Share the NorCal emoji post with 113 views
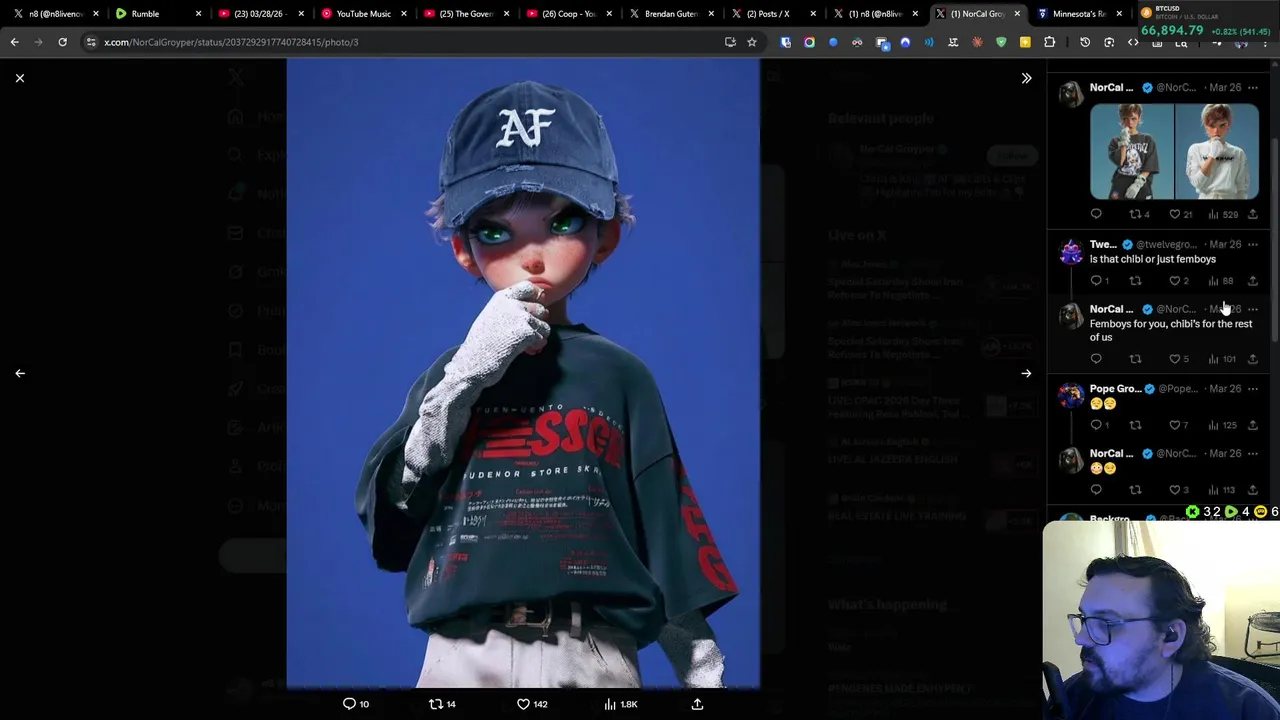Image resolution: width=1280 pixels, height=720 pixels. tap(1252, 490)
